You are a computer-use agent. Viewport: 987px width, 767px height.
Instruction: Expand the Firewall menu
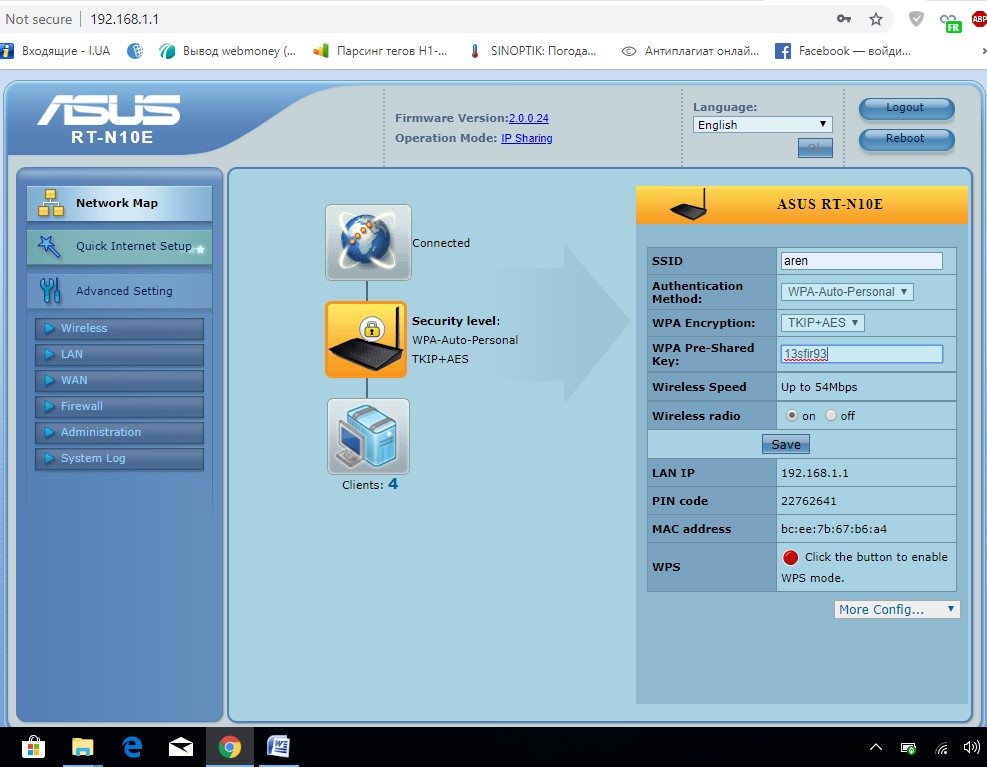(x=120, y=406)
